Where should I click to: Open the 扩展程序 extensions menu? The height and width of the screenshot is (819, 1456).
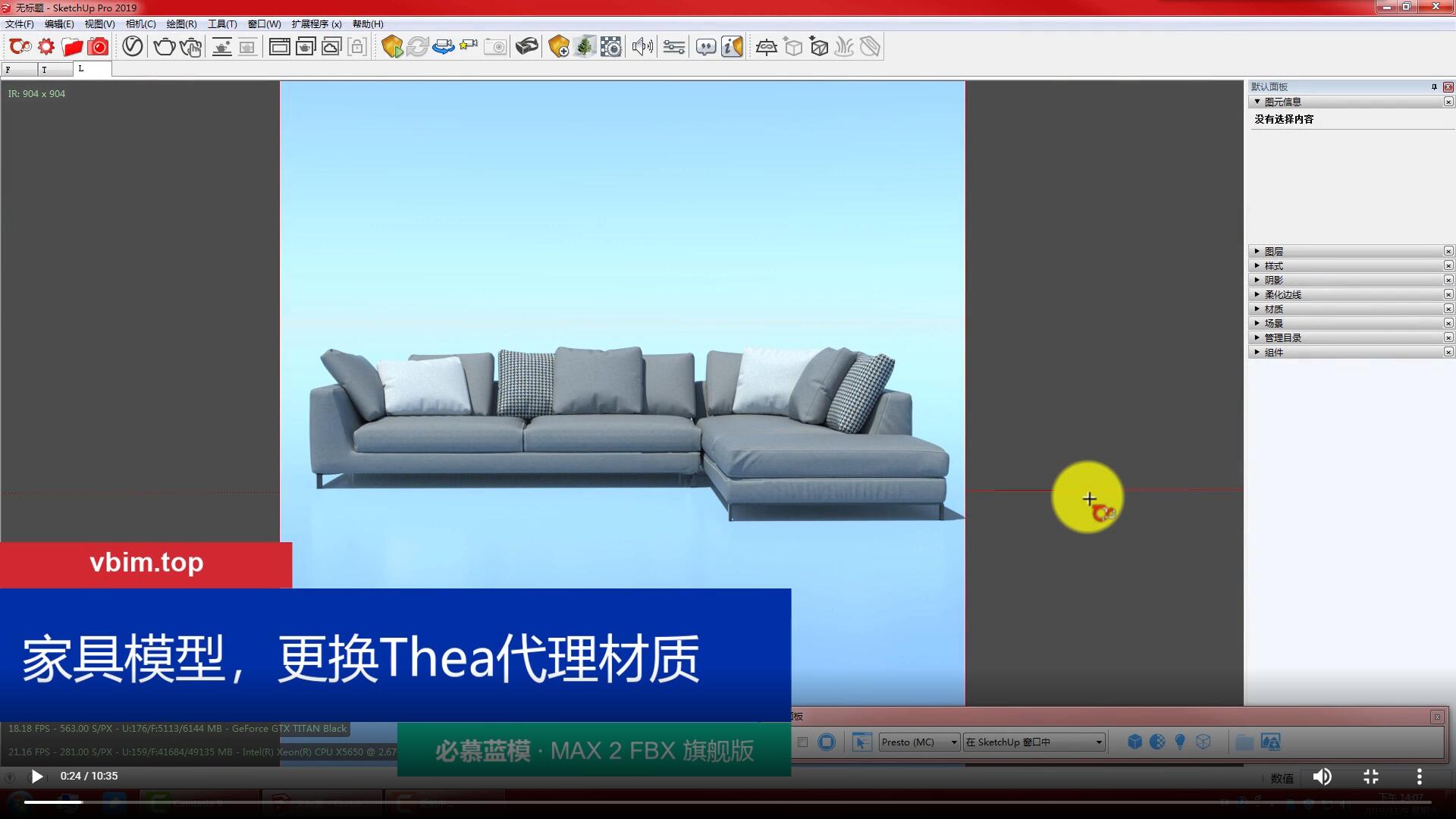pos(316,24)
